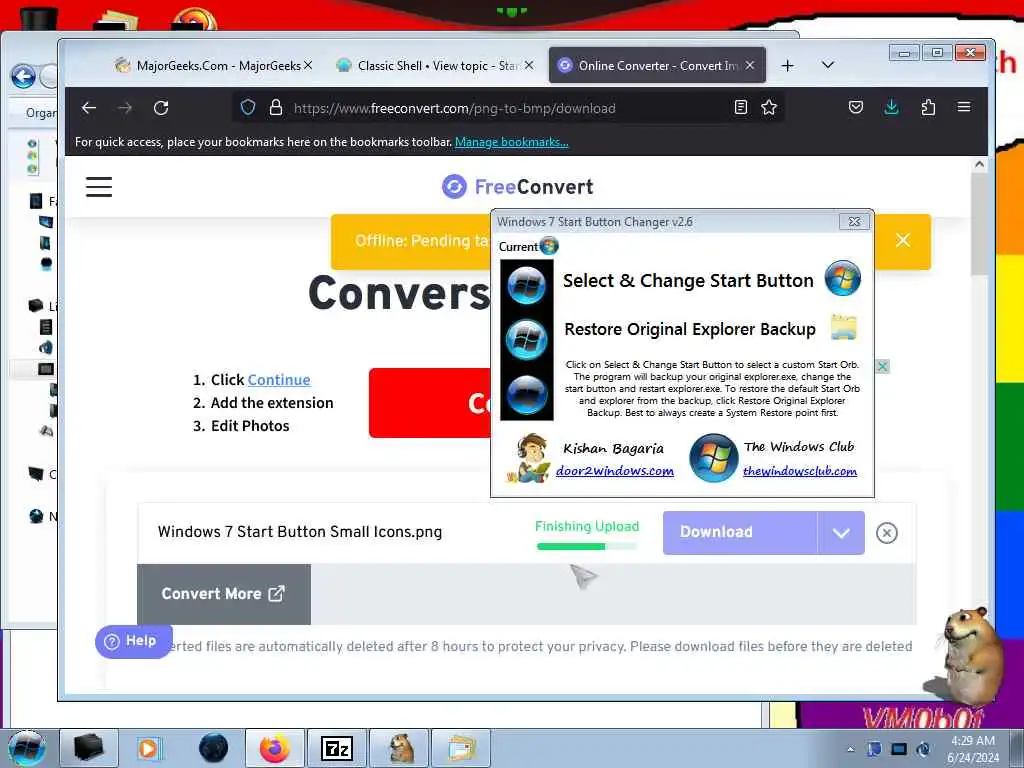This screenshot has width=1024, height=768.
Task: Click the Continue link
Action: [279, 380]
